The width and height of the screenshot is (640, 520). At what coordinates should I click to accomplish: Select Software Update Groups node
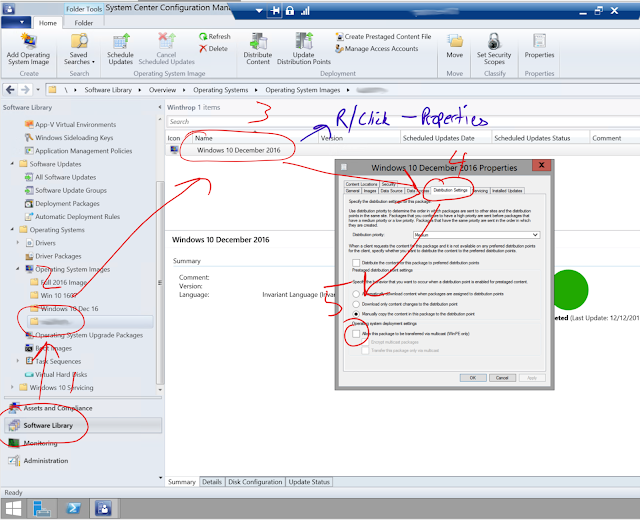[x=66, y=190]
